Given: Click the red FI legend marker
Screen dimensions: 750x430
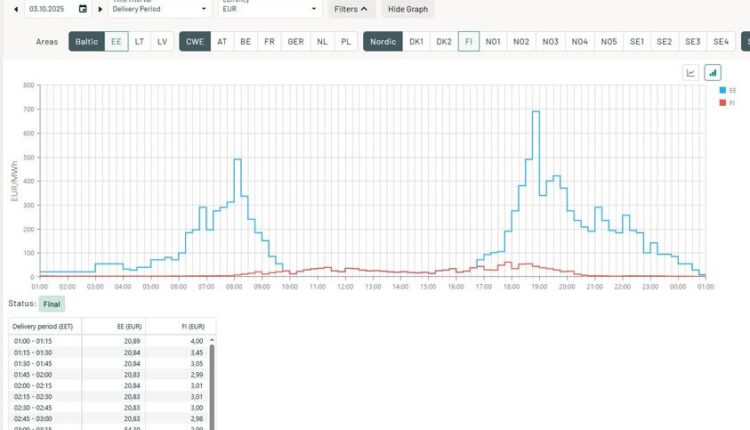Looking at the screenshot, I should click(722, 102).
